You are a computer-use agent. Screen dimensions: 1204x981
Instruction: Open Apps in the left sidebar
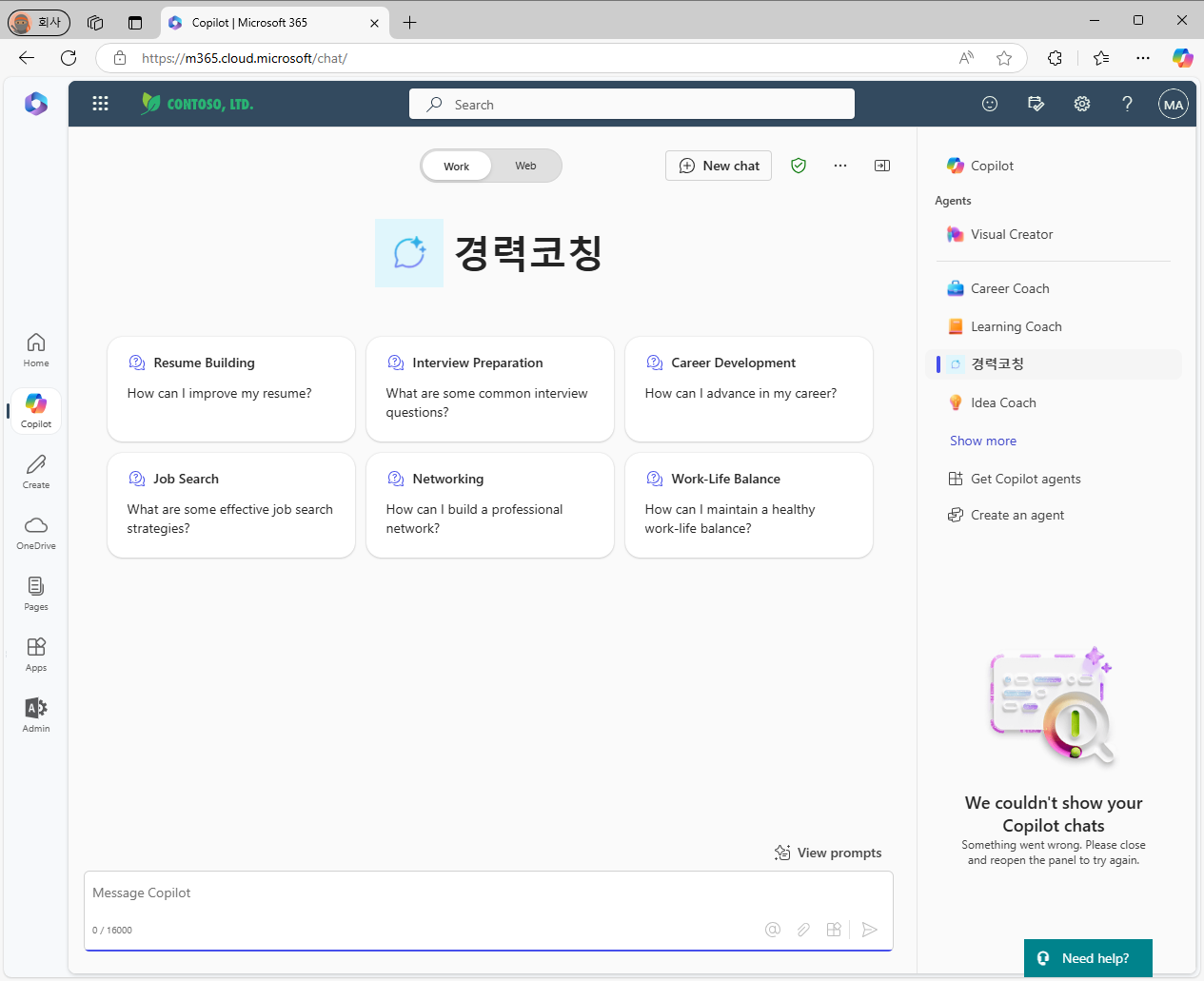pos(36,654)
